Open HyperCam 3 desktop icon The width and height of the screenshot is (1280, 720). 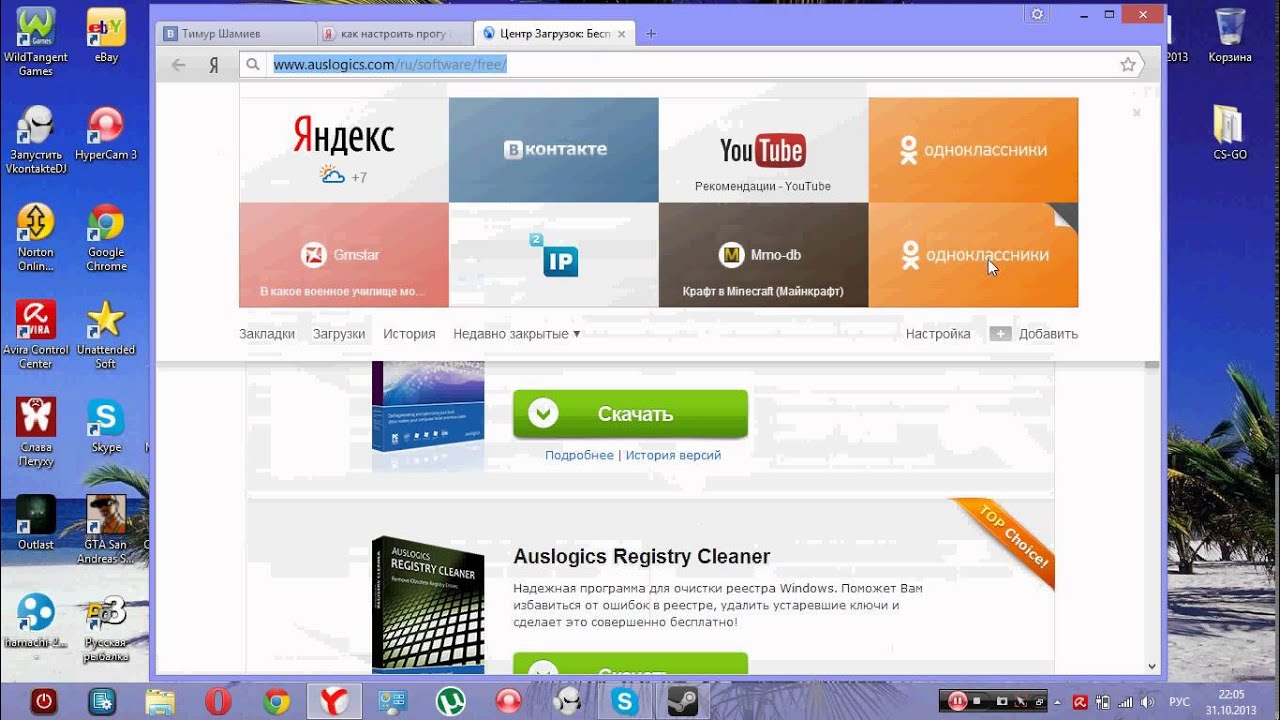[x=106, y=134]
